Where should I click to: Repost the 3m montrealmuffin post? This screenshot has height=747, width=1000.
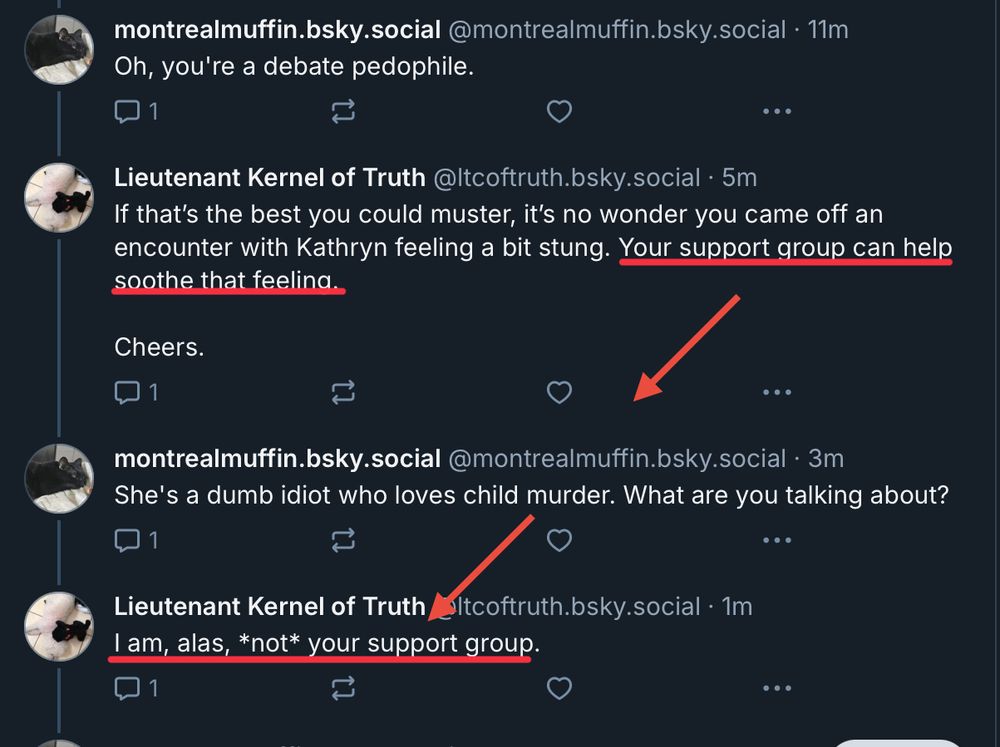[343, 541]
